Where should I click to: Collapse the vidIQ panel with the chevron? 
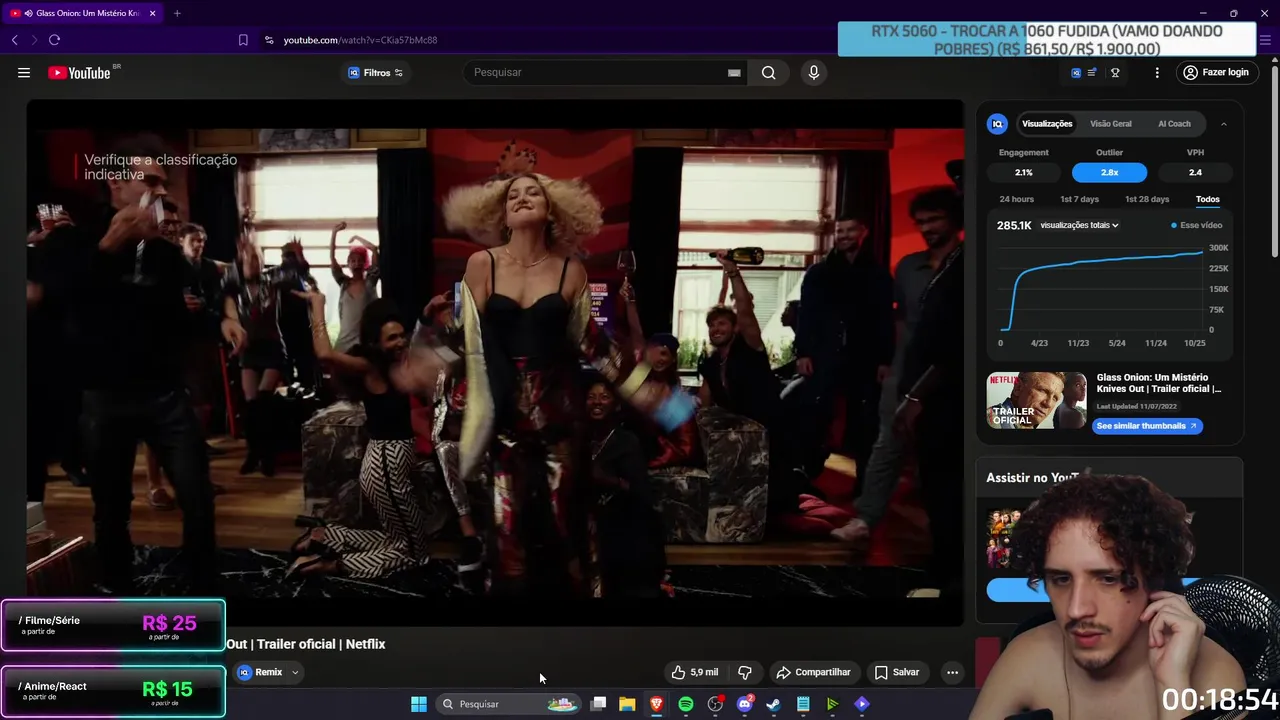(1224, 124)
